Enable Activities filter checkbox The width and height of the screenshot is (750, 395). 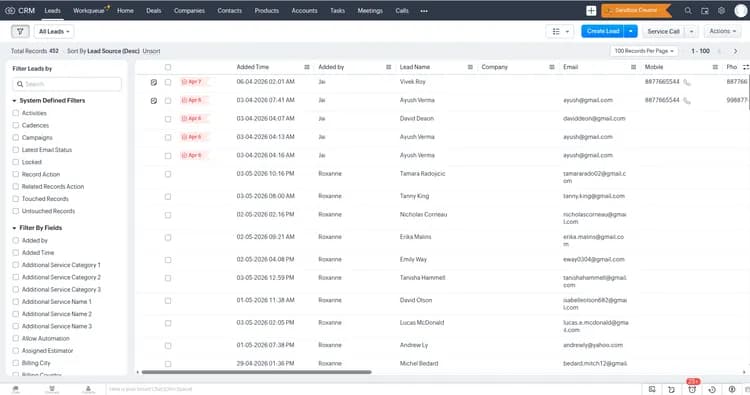pos(16,113)
